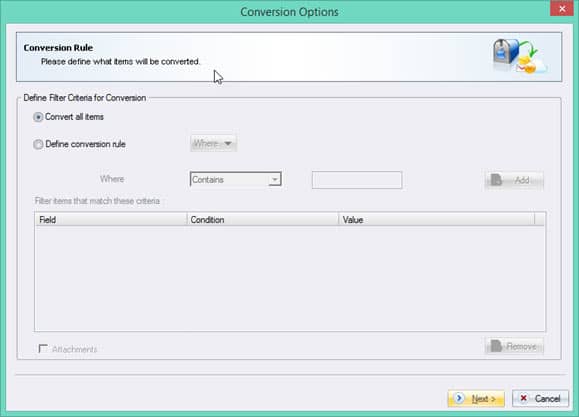
Task: Click the Cancel button
Action: coord(540,399)
